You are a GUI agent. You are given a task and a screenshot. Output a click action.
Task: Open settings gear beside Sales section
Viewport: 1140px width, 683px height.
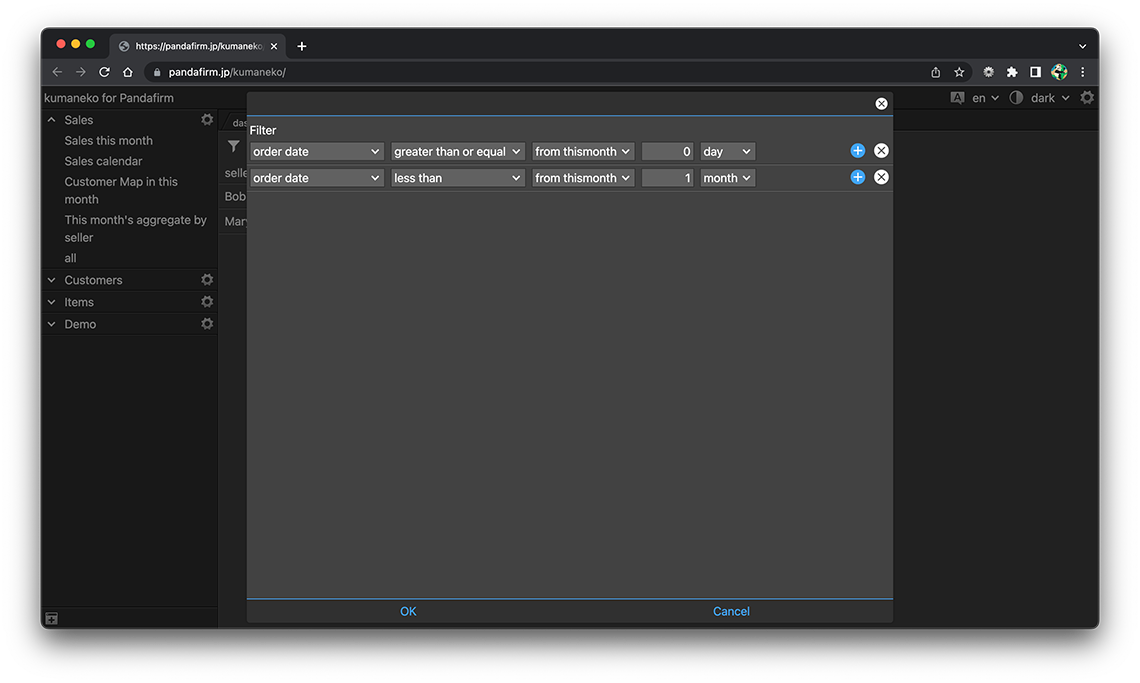(x=207, y=119)
